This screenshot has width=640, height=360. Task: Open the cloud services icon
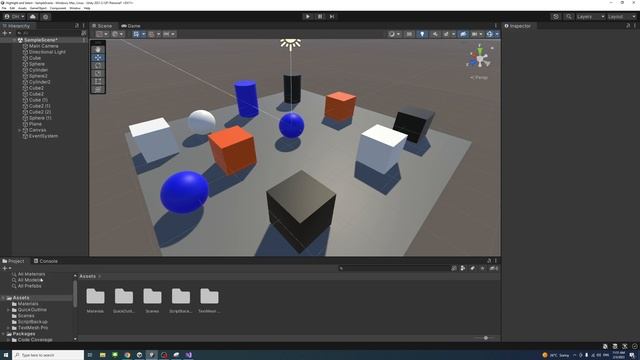(33, 17)
